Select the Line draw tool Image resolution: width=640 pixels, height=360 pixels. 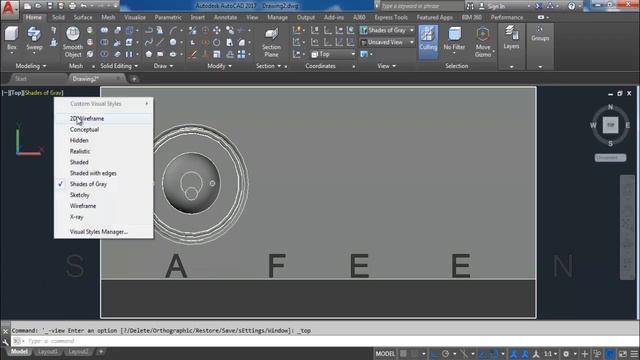(x=160, y=42)
